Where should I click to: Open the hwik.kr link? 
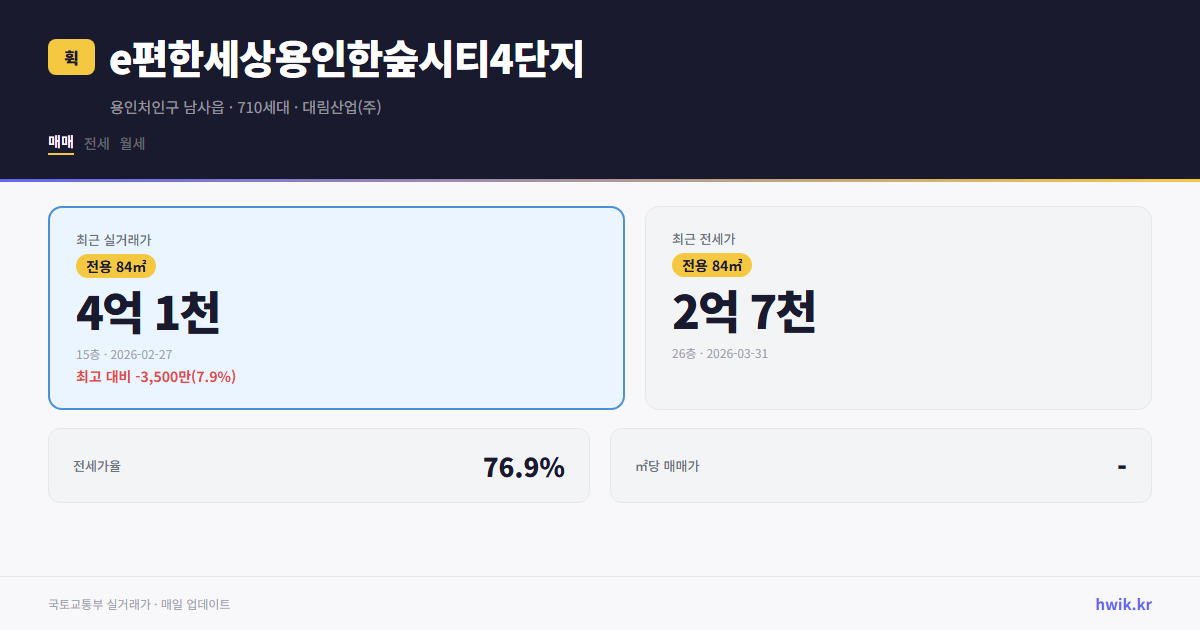coord(1121,603)
